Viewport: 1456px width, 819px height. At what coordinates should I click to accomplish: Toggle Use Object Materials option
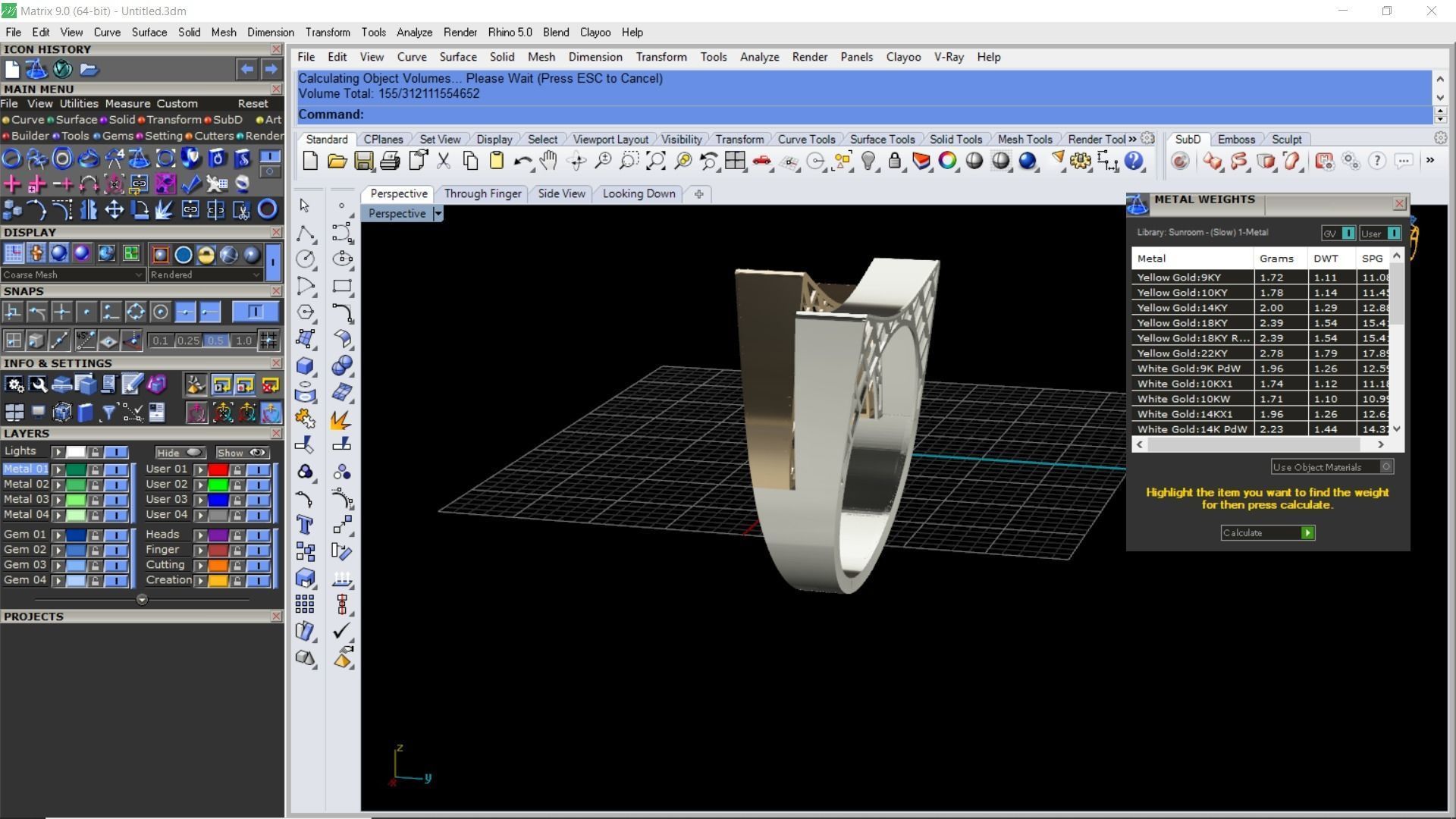coord(1332,467)
